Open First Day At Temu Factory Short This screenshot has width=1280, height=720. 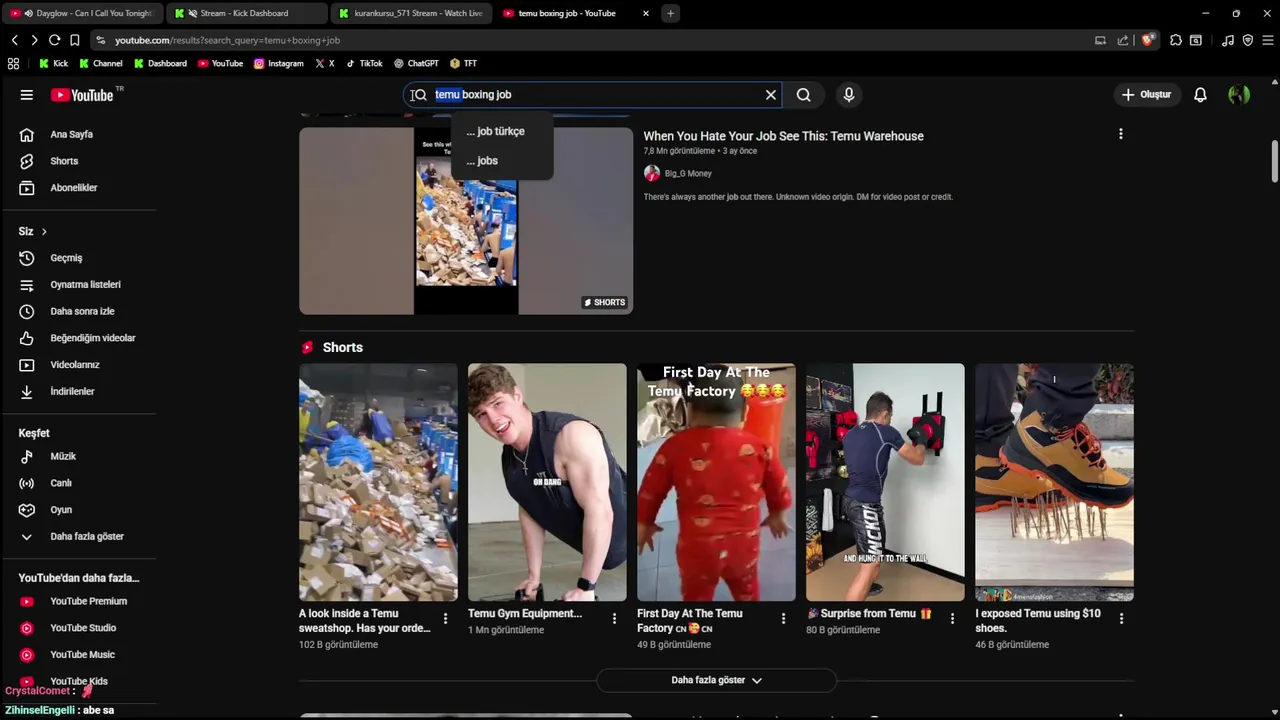point(716,482)
